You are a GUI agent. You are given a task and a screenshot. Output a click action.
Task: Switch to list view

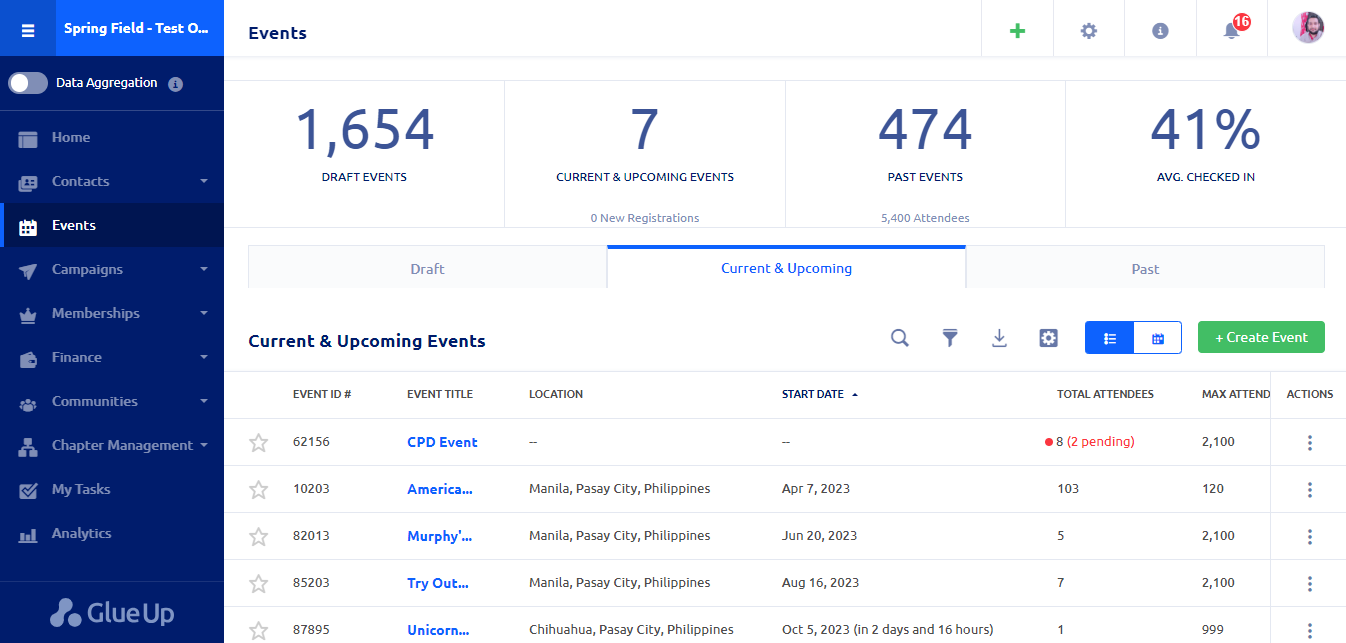(1110, 338)
